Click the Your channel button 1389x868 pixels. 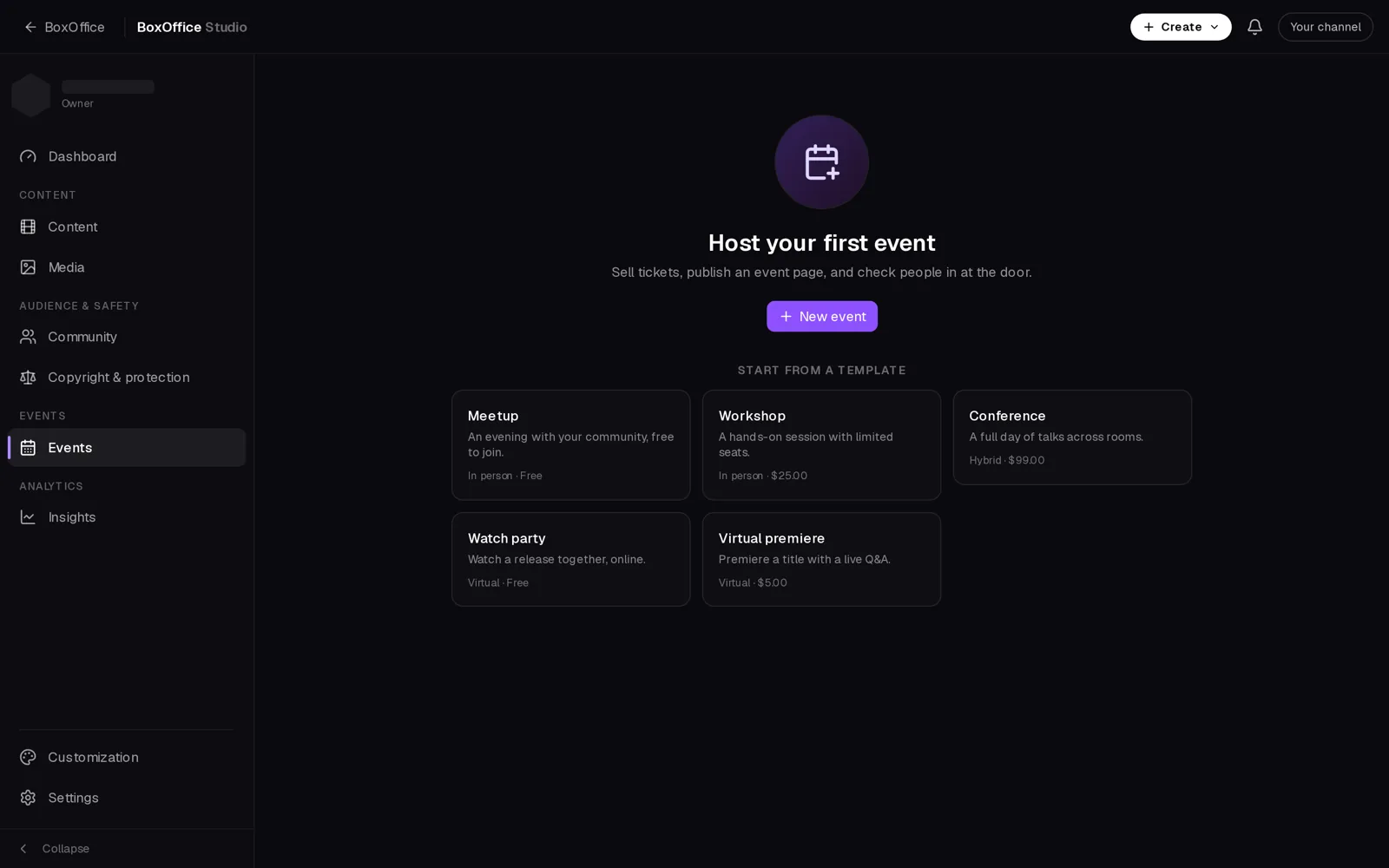(1325, 27)
